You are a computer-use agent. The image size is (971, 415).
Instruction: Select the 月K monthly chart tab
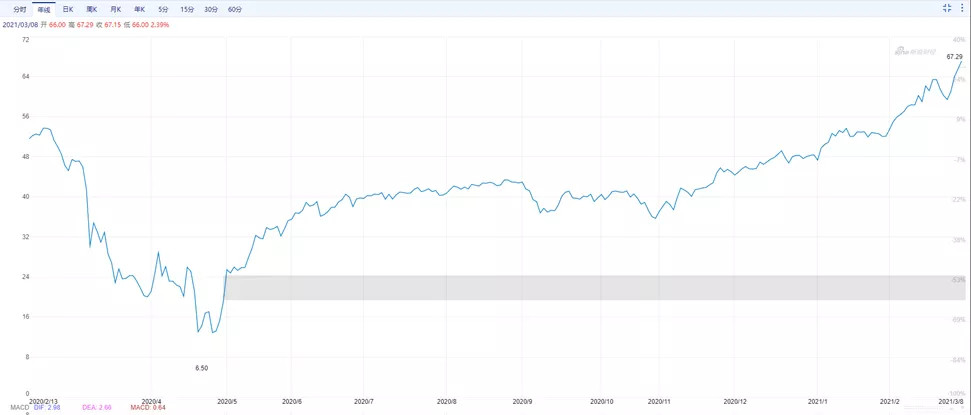(115, 9)
